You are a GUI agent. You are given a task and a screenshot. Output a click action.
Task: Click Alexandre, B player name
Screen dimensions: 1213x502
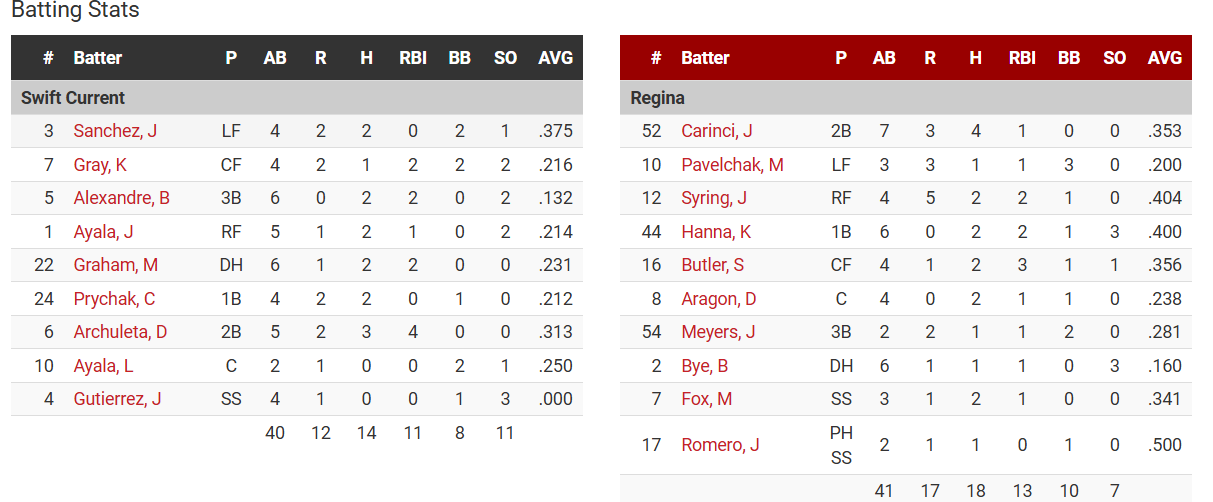point(121,198)
